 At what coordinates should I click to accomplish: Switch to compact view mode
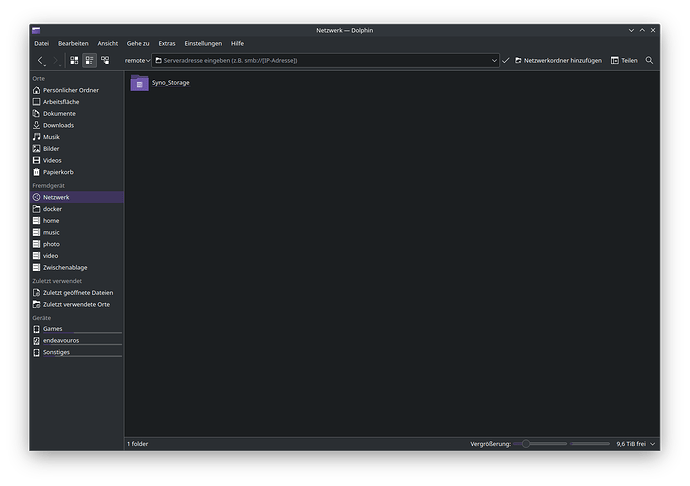click(x=89, y=60)
